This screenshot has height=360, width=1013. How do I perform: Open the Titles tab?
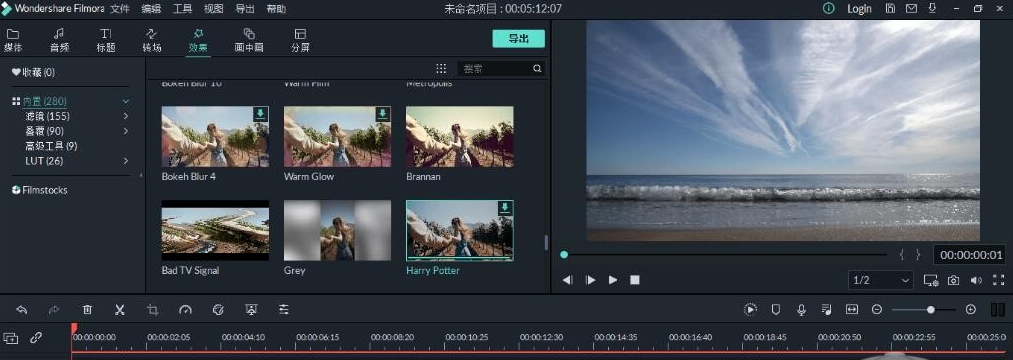[x=106, y=40]
